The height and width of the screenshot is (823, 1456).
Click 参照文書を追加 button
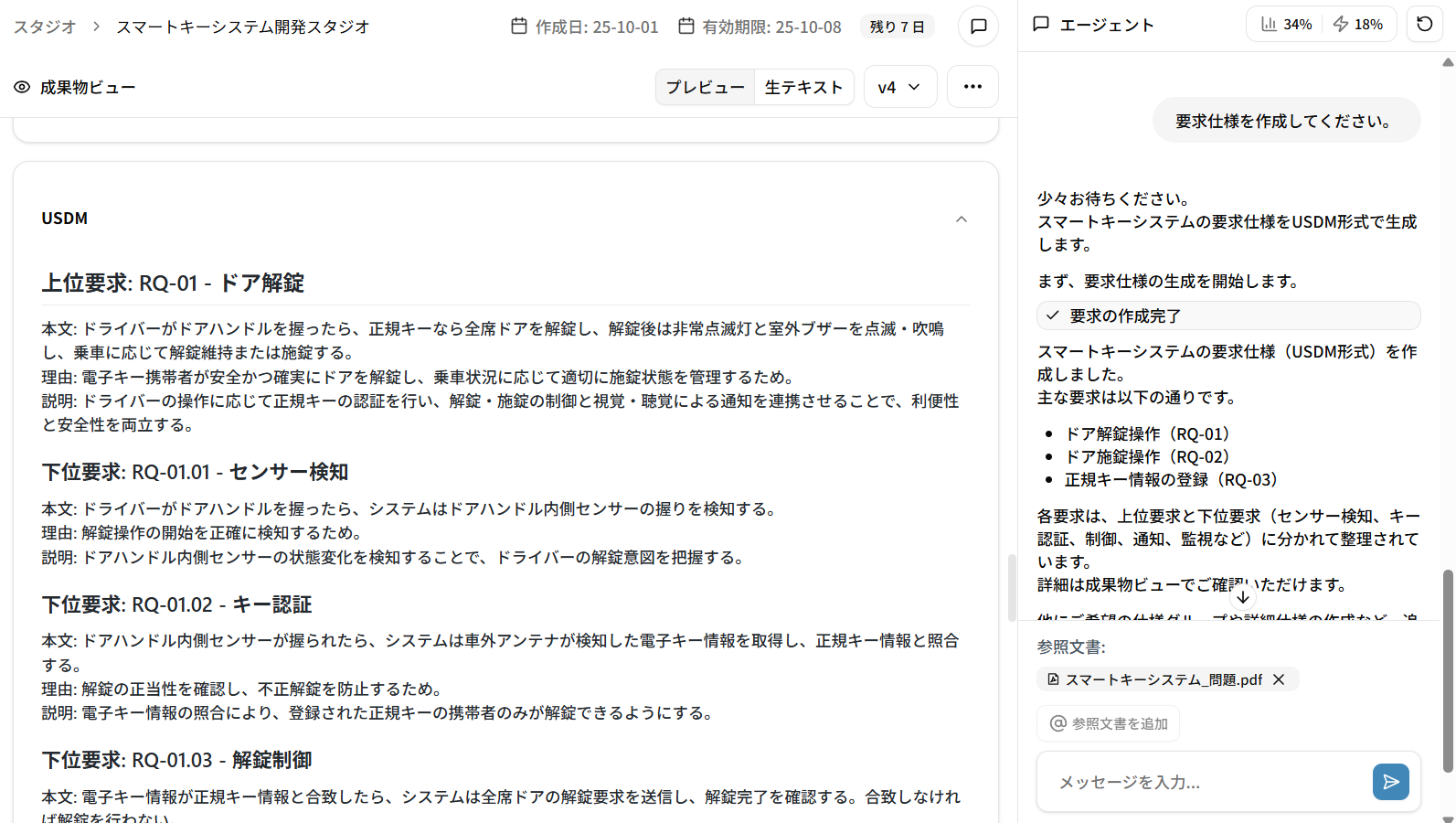(x=1109, y=723)
